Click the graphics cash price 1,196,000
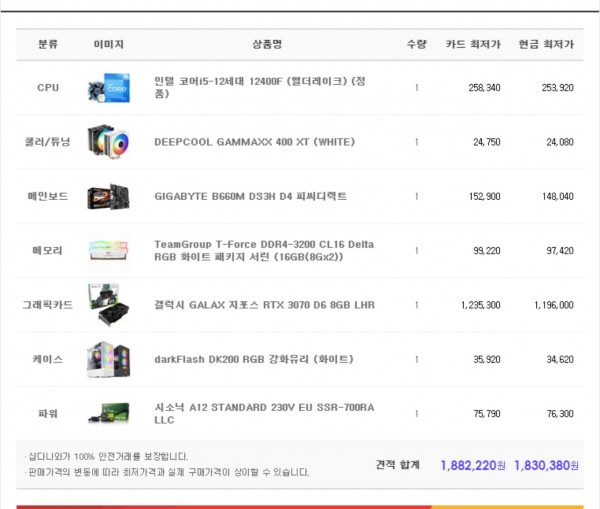This screenshot has width=600, height=509. 554,305
